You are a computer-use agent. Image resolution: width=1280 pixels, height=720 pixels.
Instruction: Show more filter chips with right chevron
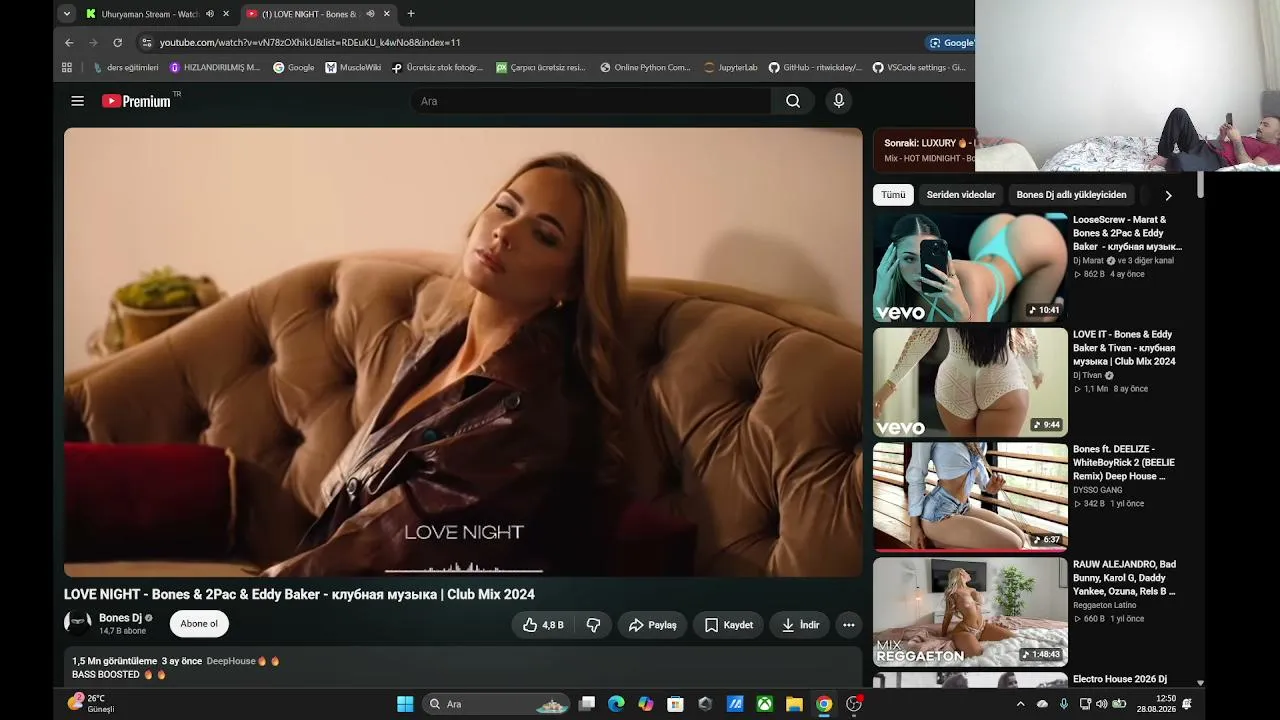[x=1168, y=195]
